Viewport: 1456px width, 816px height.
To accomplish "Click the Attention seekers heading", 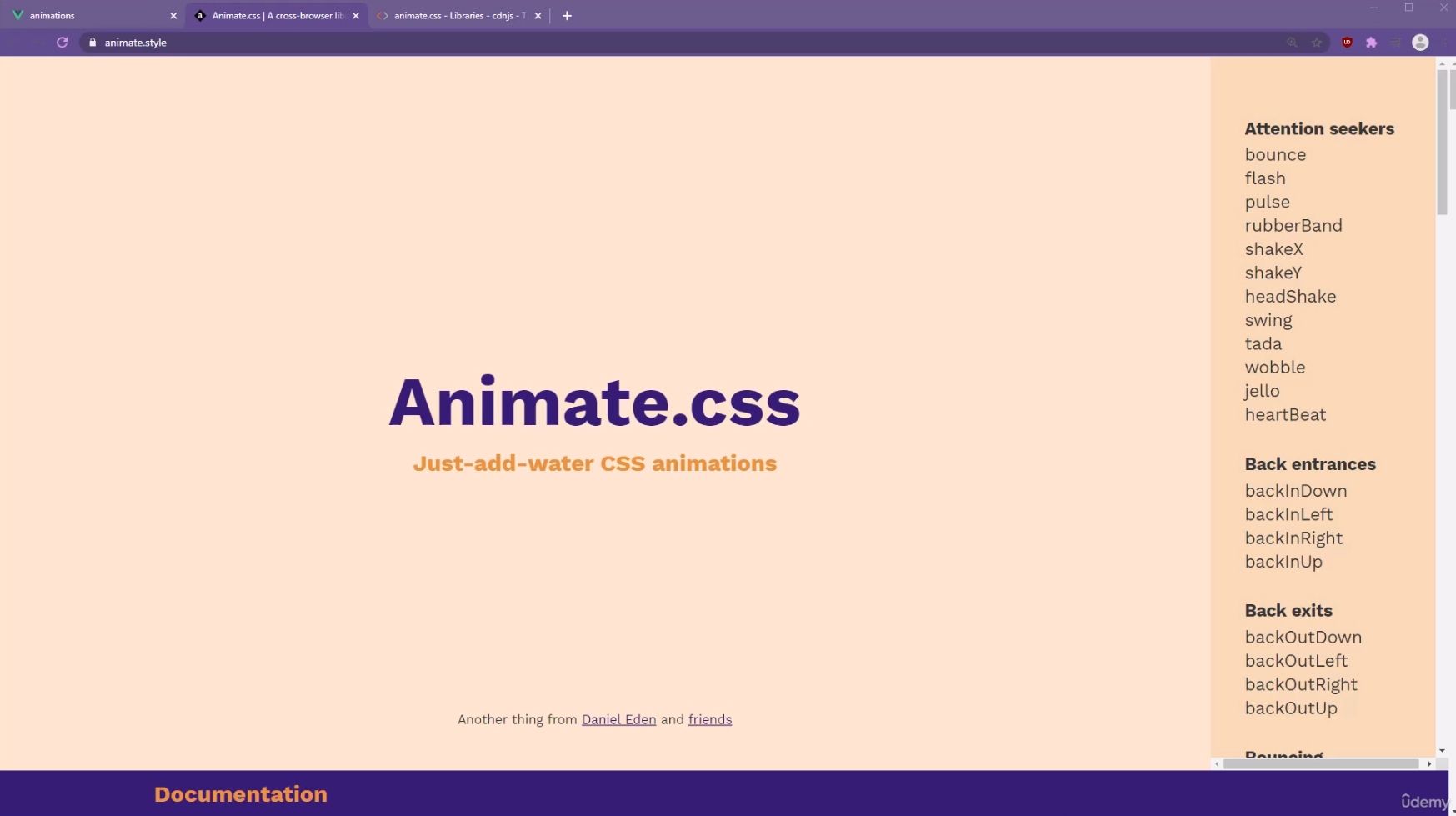I will coord(1319,128).
